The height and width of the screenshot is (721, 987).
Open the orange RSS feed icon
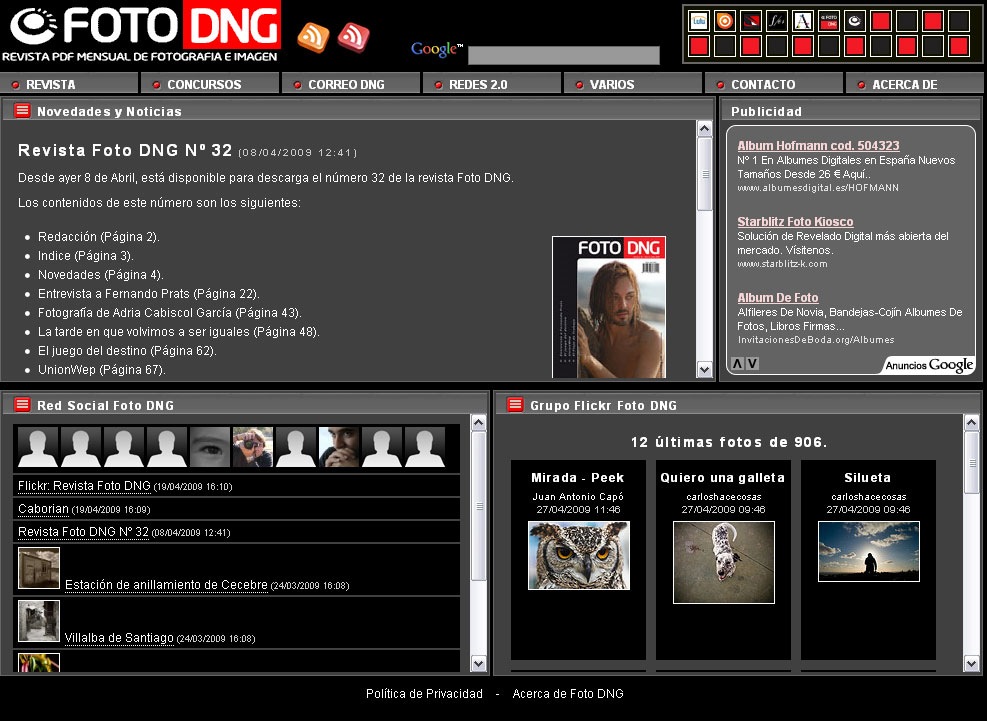pyautogui.click(x=313, y=37)
